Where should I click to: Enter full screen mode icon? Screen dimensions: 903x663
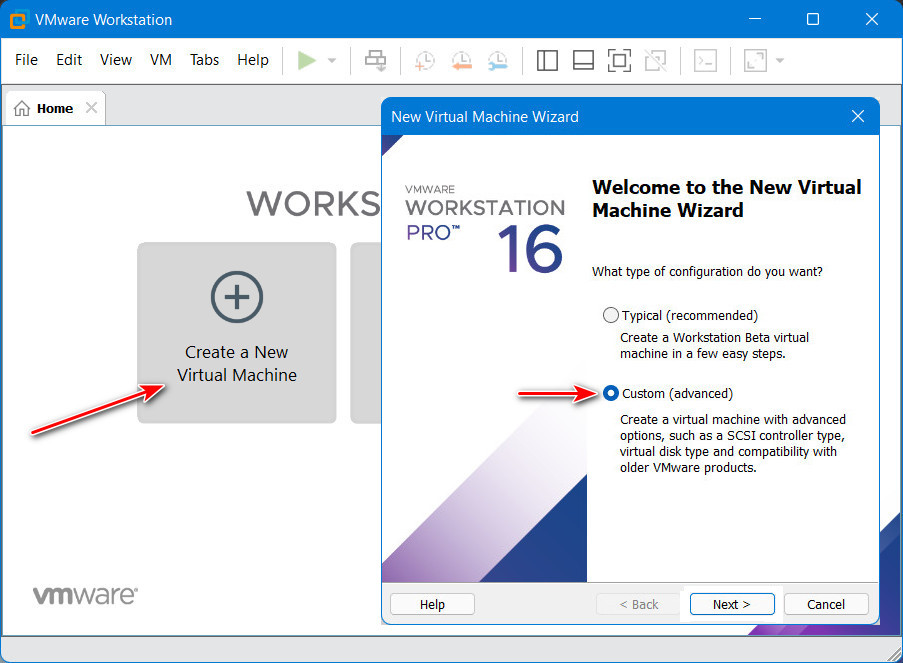pyautogui.click(x=620, y=60)
